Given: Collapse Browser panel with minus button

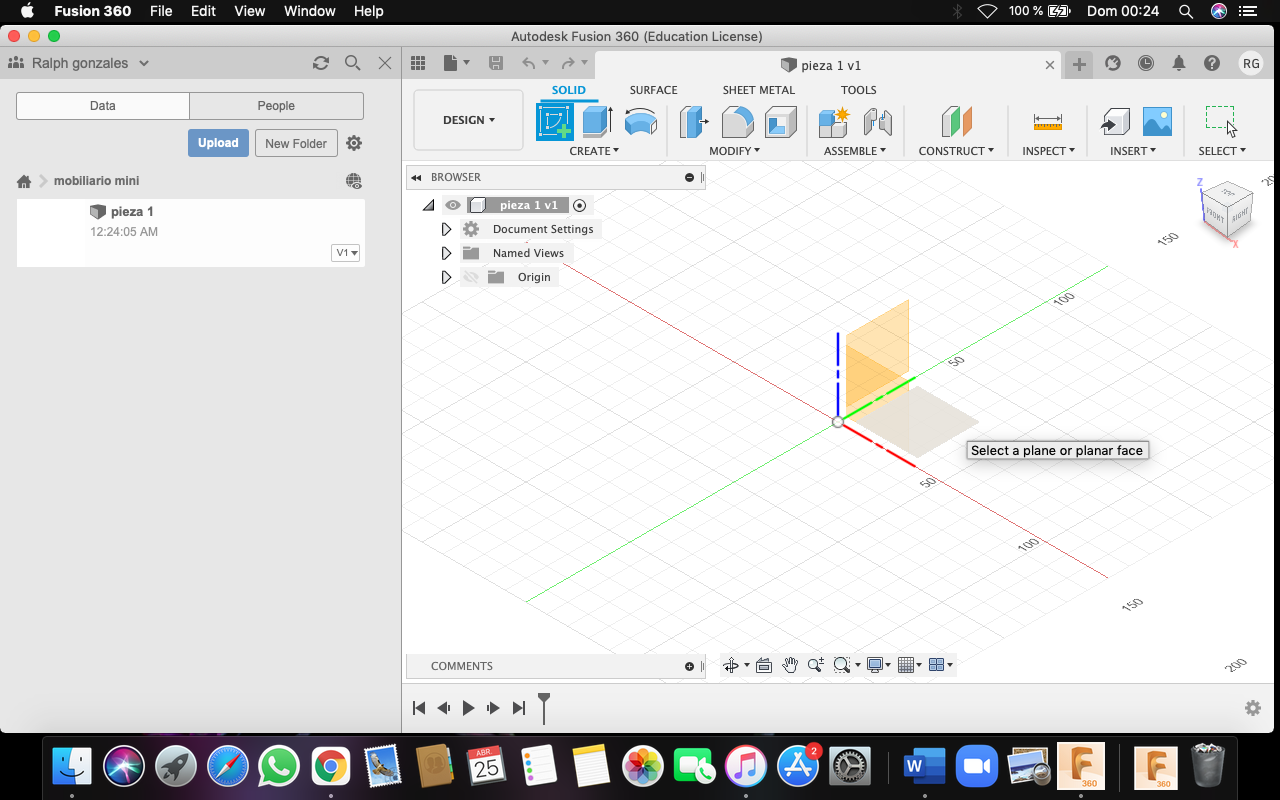Looking at the screenshot, I should point(689,177).
